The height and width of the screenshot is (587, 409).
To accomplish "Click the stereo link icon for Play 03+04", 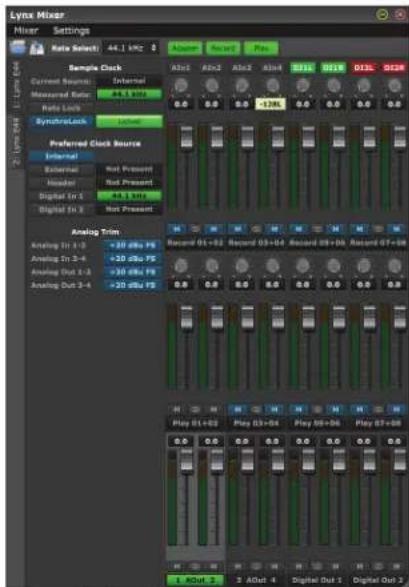I will [256, 409].
